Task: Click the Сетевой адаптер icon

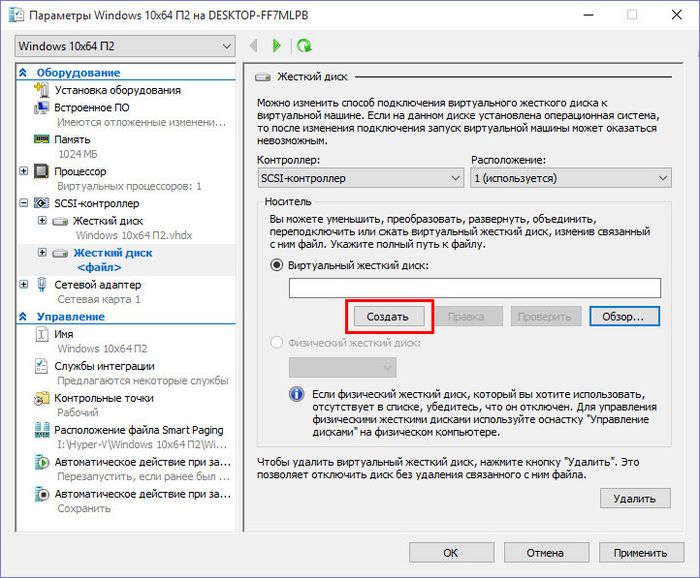Action: [42, 284]
